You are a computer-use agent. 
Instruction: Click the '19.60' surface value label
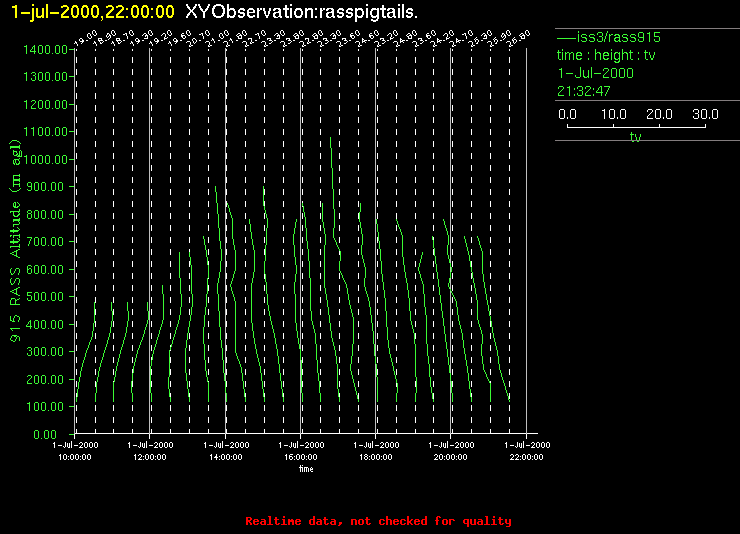pos(180,38)
